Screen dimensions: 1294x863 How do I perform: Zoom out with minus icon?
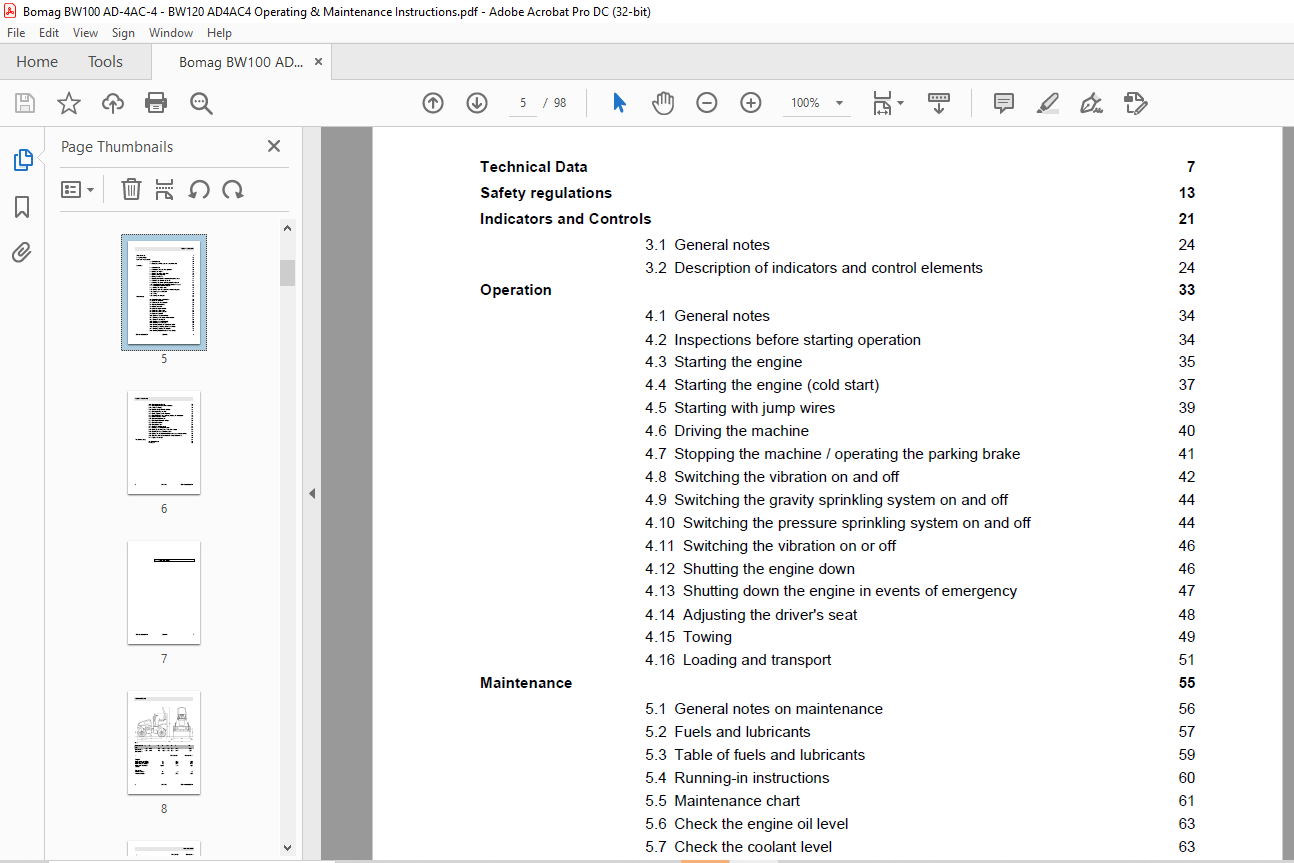coord(707,103)
